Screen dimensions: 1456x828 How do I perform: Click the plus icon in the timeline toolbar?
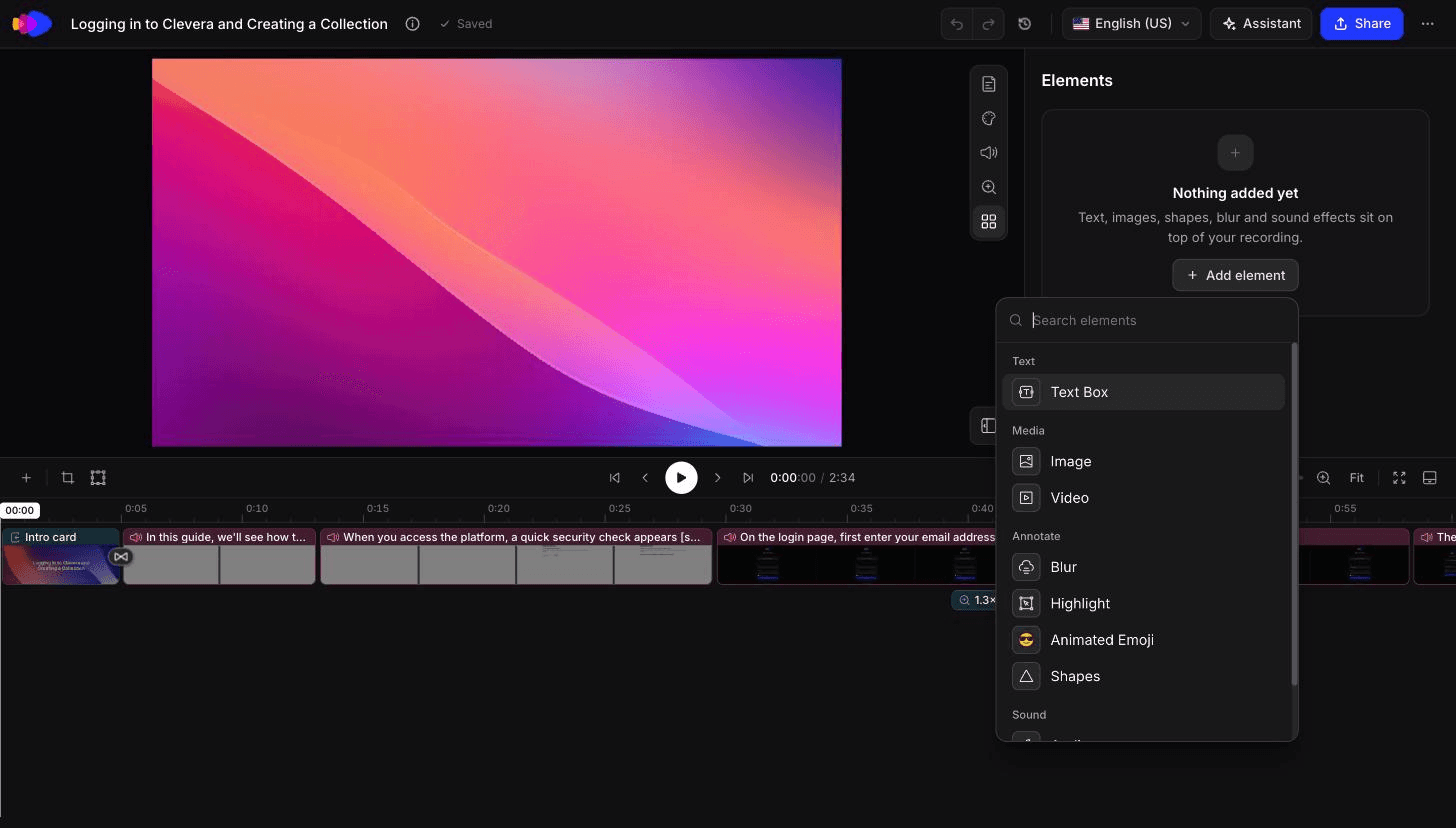pos(26,478)
